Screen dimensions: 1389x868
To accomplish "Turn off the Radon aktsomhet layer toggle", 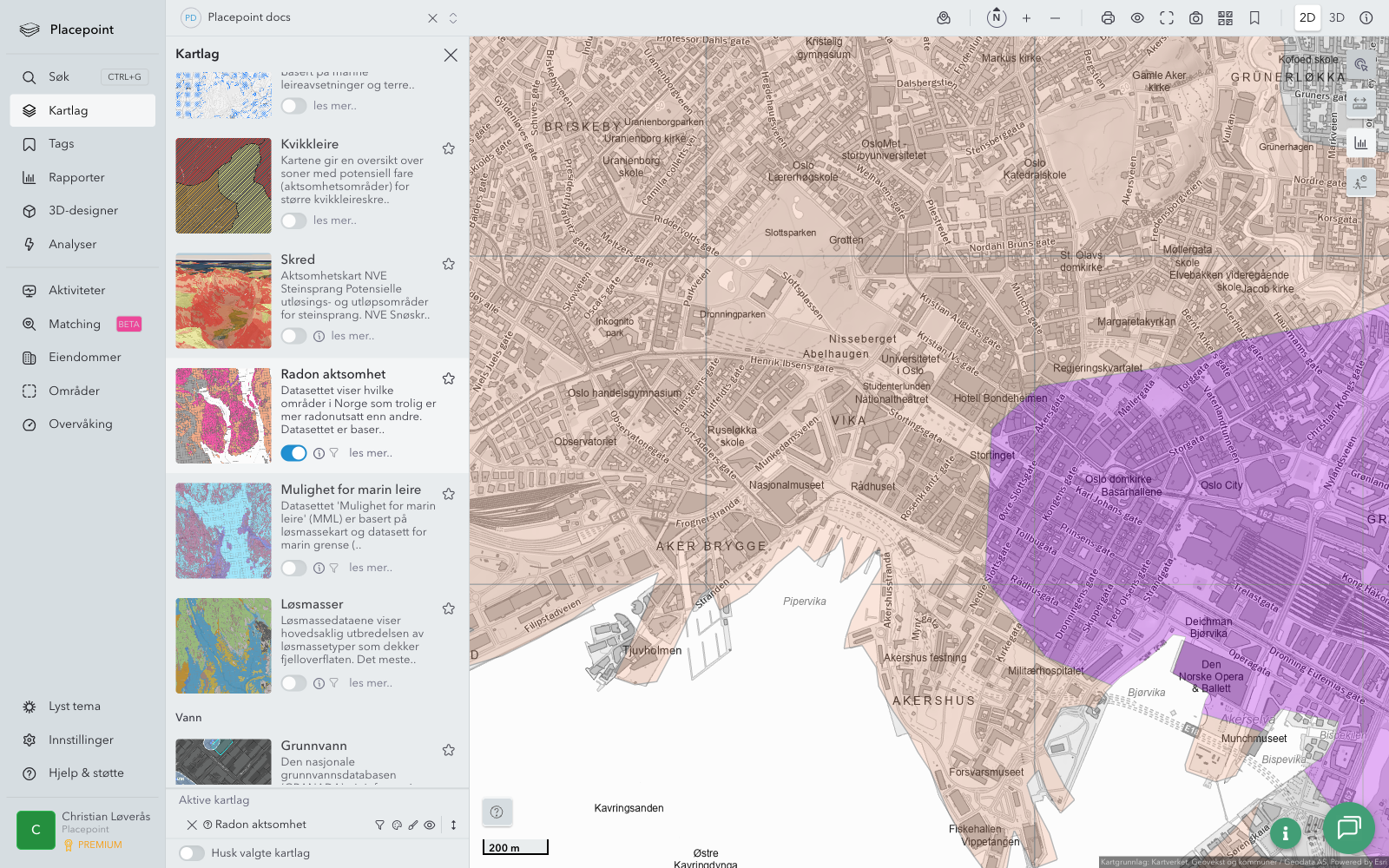I will click(293, 453).
